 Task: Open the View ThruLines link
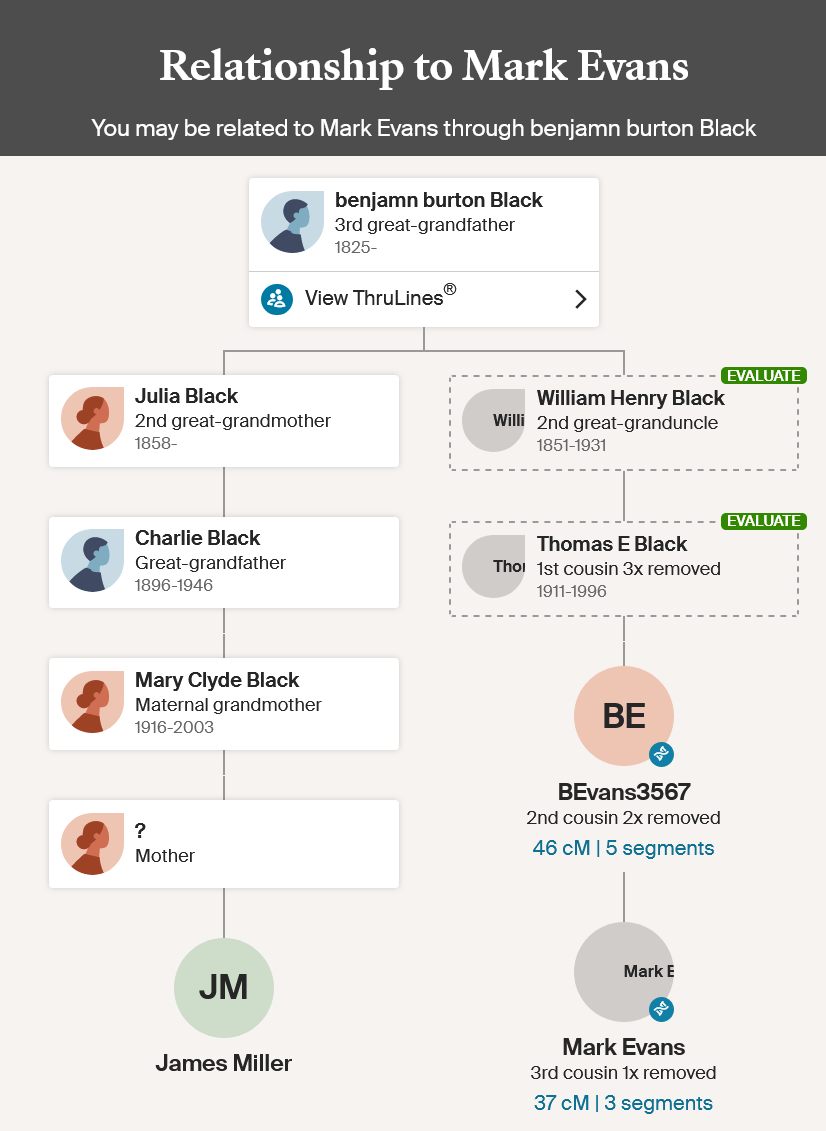coord(424,299)
